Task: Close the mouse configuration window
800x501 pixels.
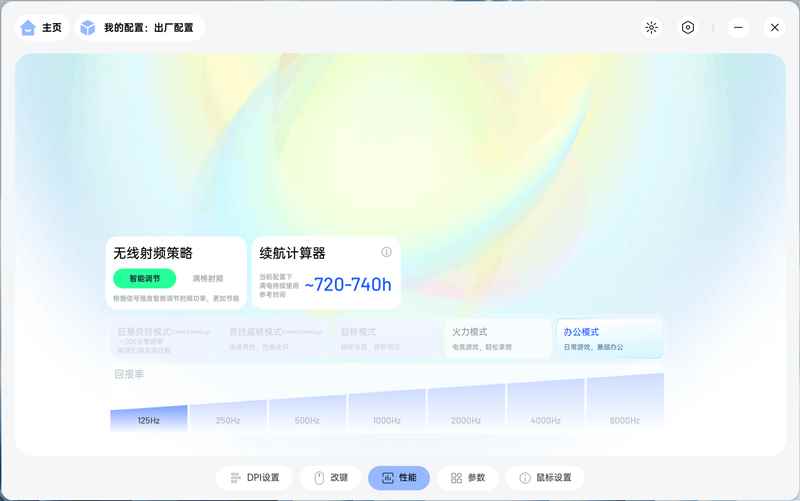Action: [774, 28]
